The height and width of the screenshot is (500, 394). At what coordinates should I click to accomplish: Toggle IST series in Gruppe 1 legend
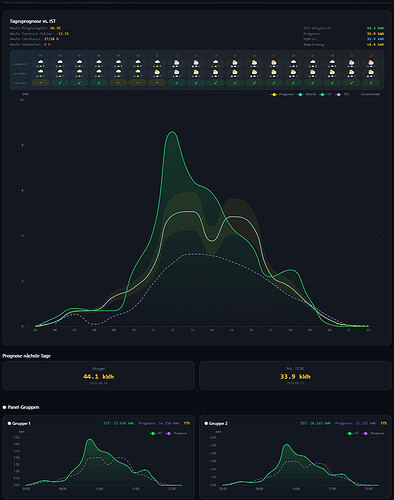(x=156, y=433)
